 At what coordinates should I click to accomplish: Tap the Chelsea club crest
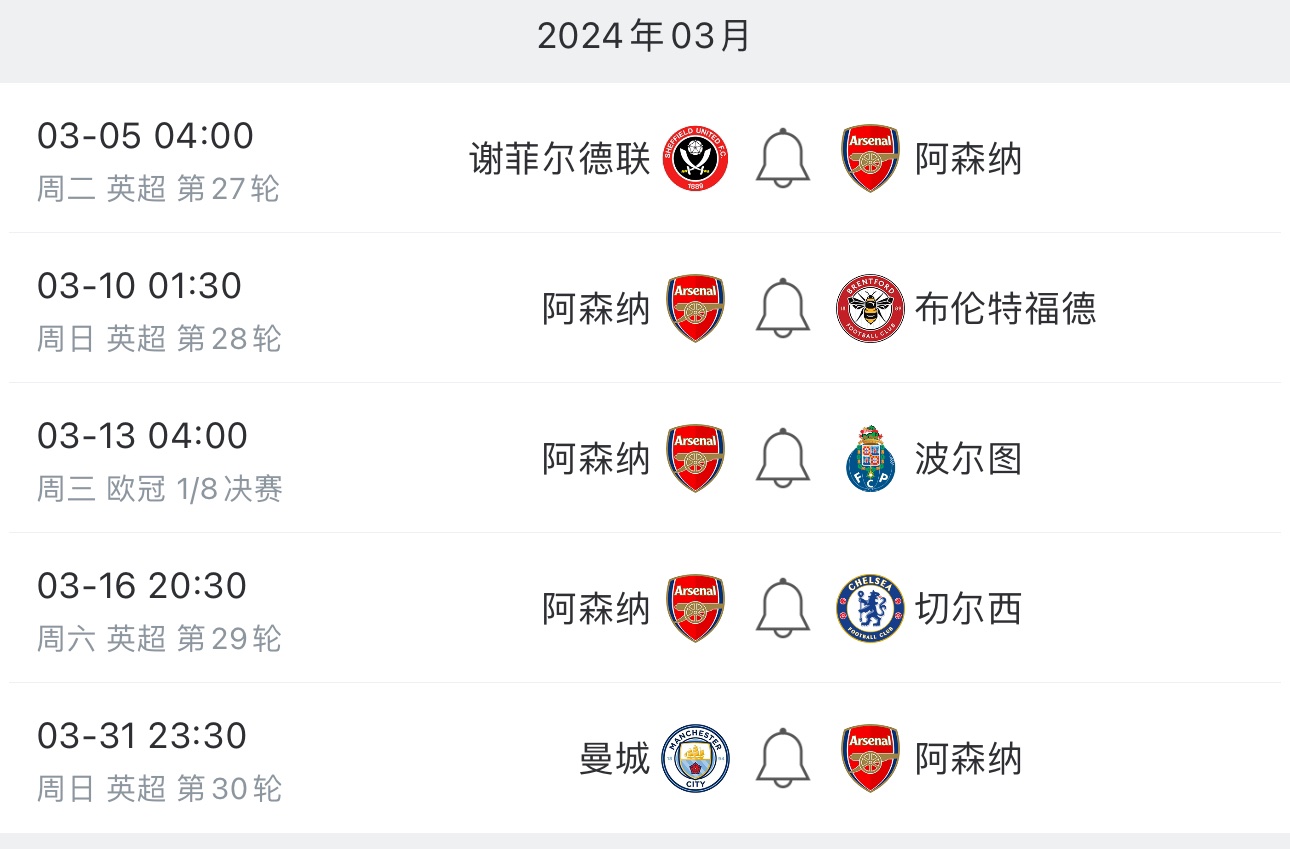870,608
